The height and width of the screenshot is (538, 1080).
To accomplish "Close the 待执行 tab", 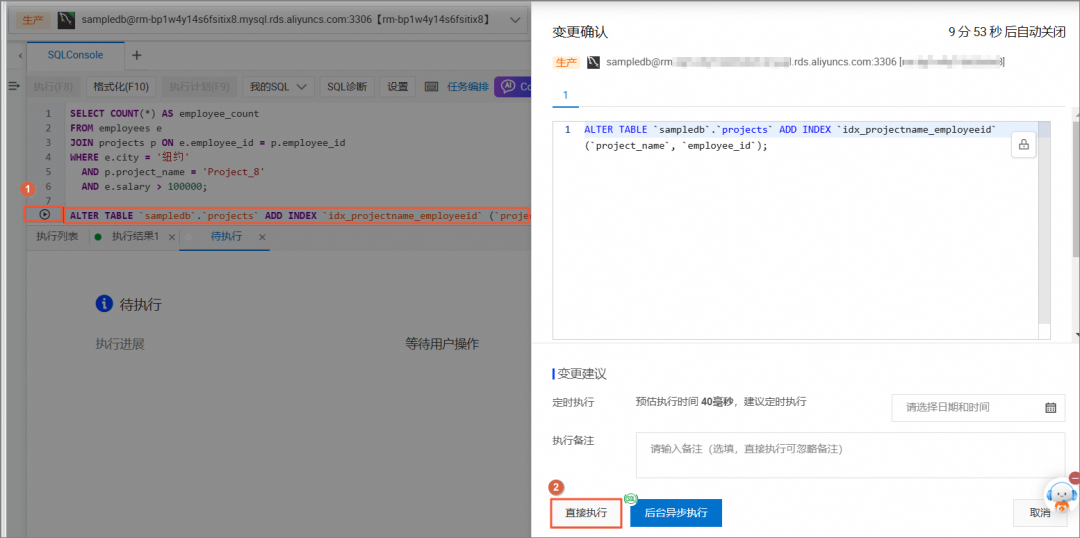I will tap(262, 237).
